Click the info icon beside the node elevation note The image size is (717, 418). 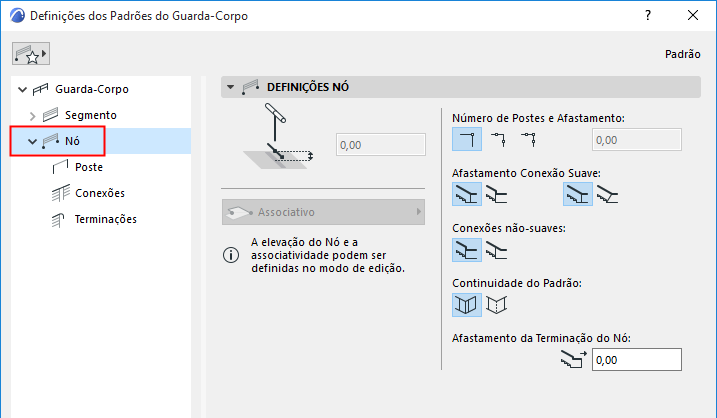point(230,255)
